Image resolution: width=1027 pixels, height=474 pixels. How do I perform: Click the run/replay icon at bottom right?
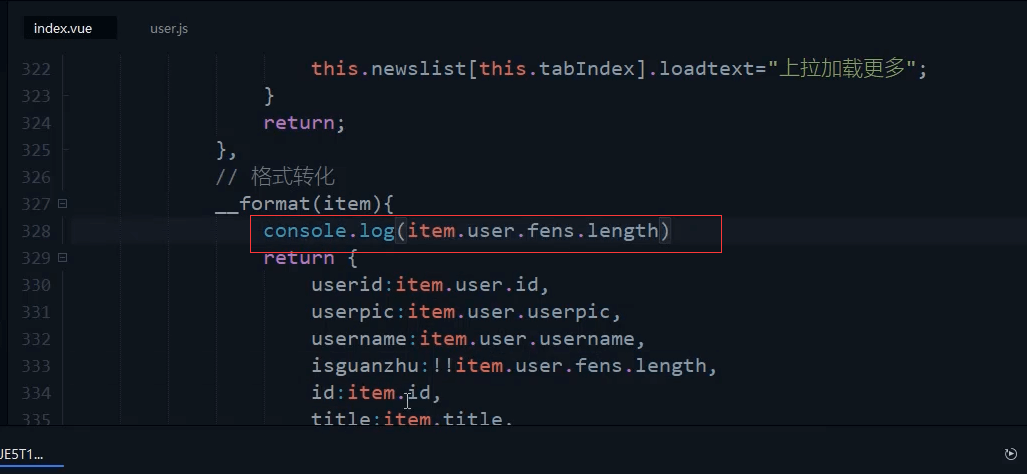(x=1011, y=454)
